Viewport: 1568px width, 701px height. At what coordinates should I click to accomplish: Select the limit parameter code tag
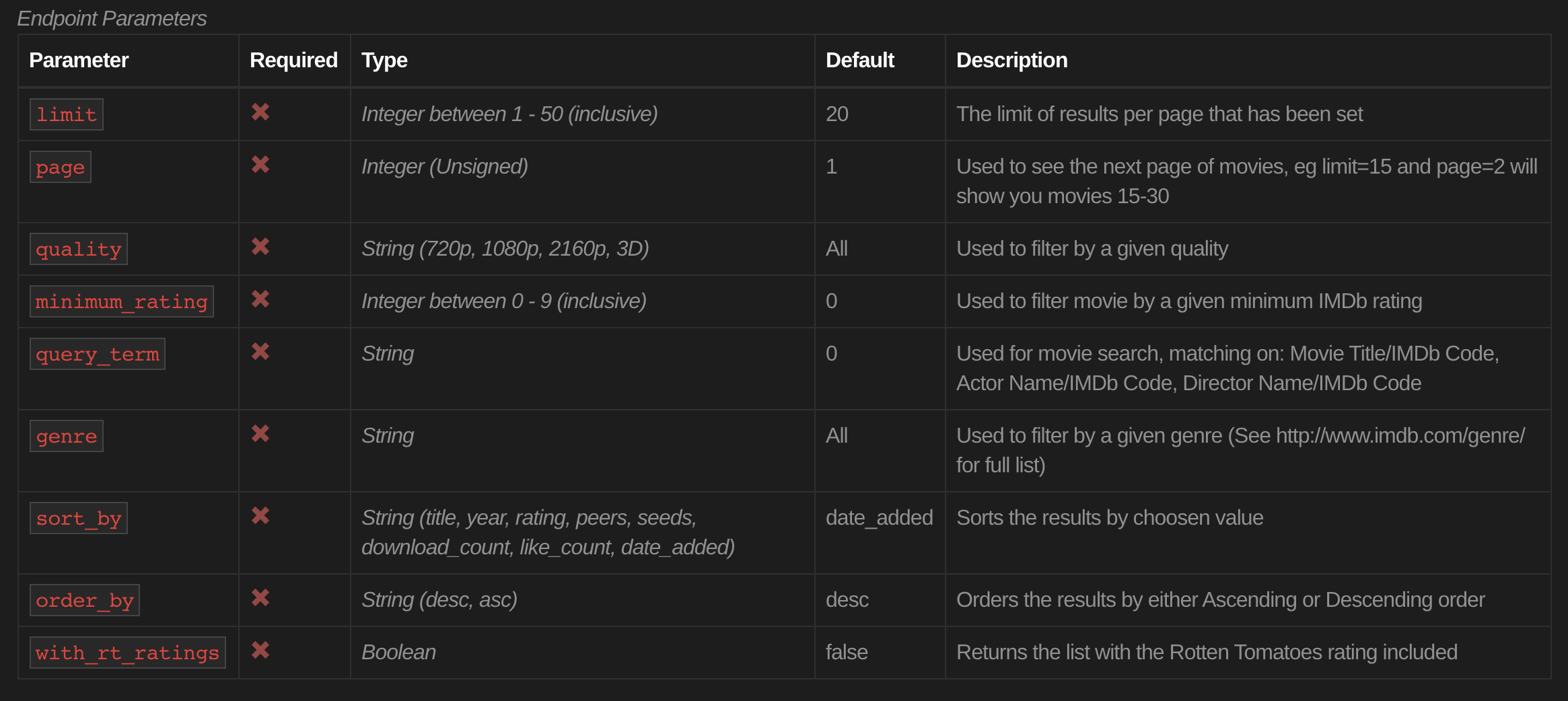[66, 114]
